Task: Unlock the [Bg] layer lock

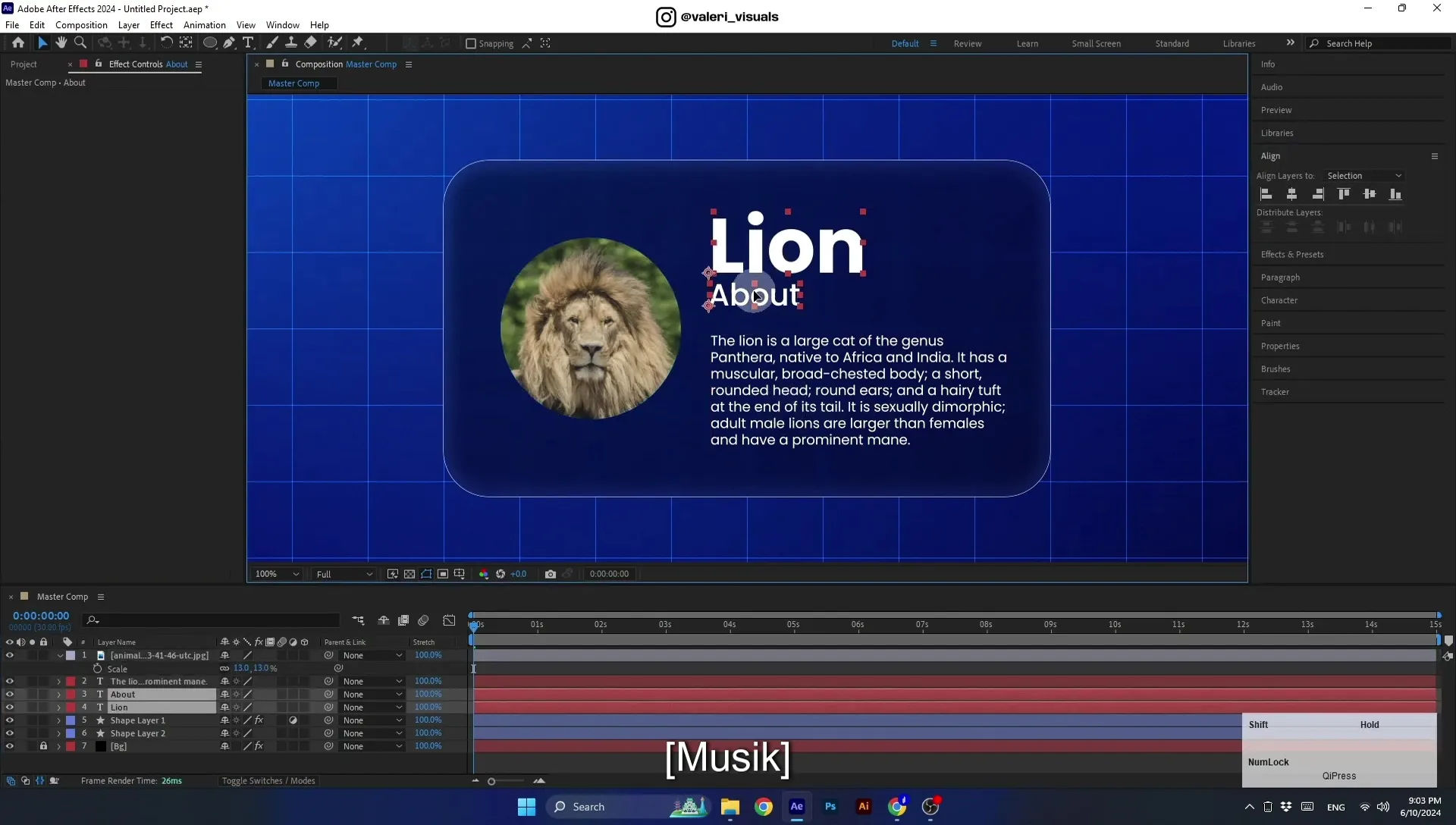Action: [43, 746]
